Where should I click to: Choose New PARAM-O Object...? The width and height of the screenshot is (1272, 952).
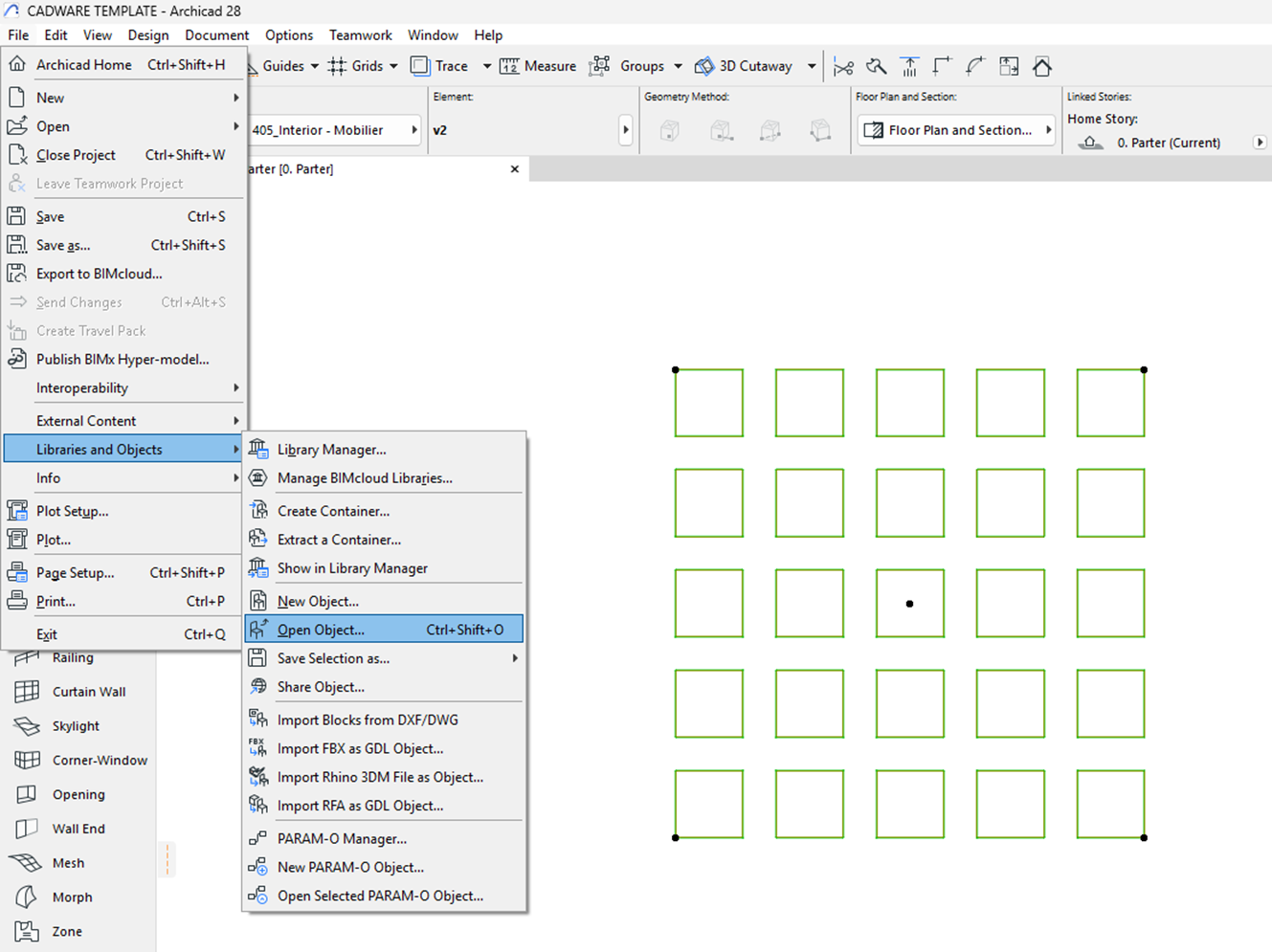pos(383,867)
